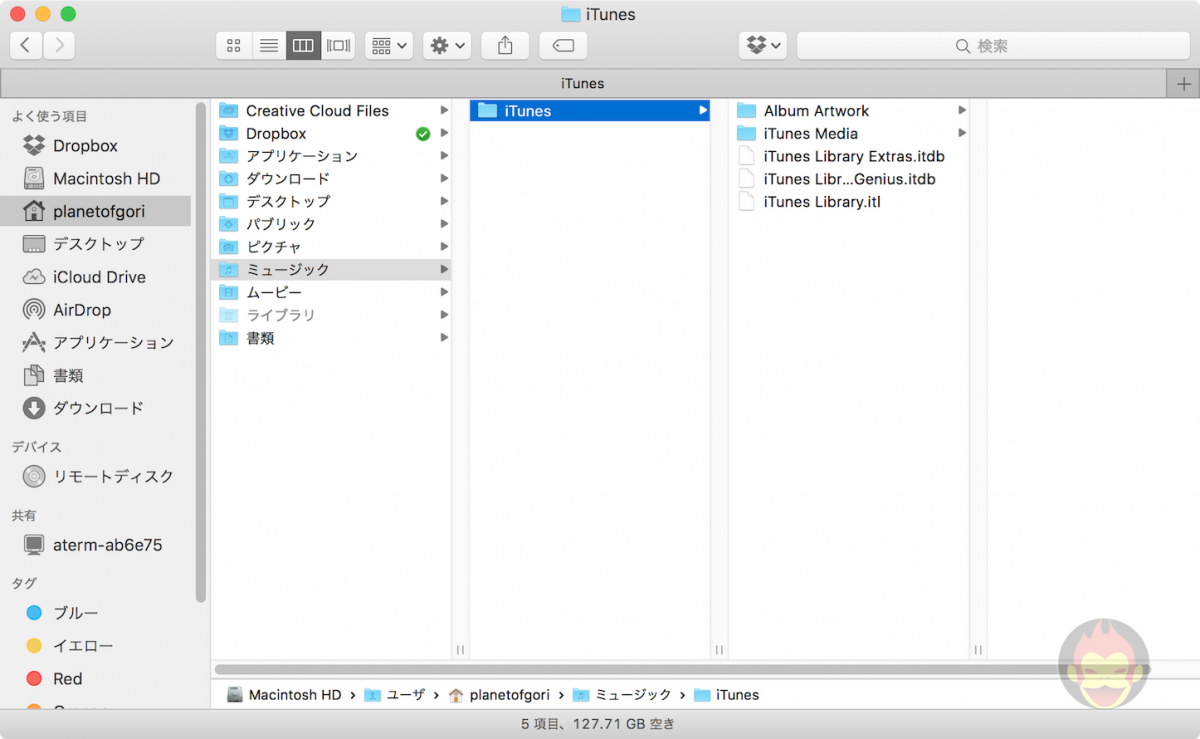Switch to list view in the toolbar
Screen dimensions: 1200x739
click(x=268, y=45)
